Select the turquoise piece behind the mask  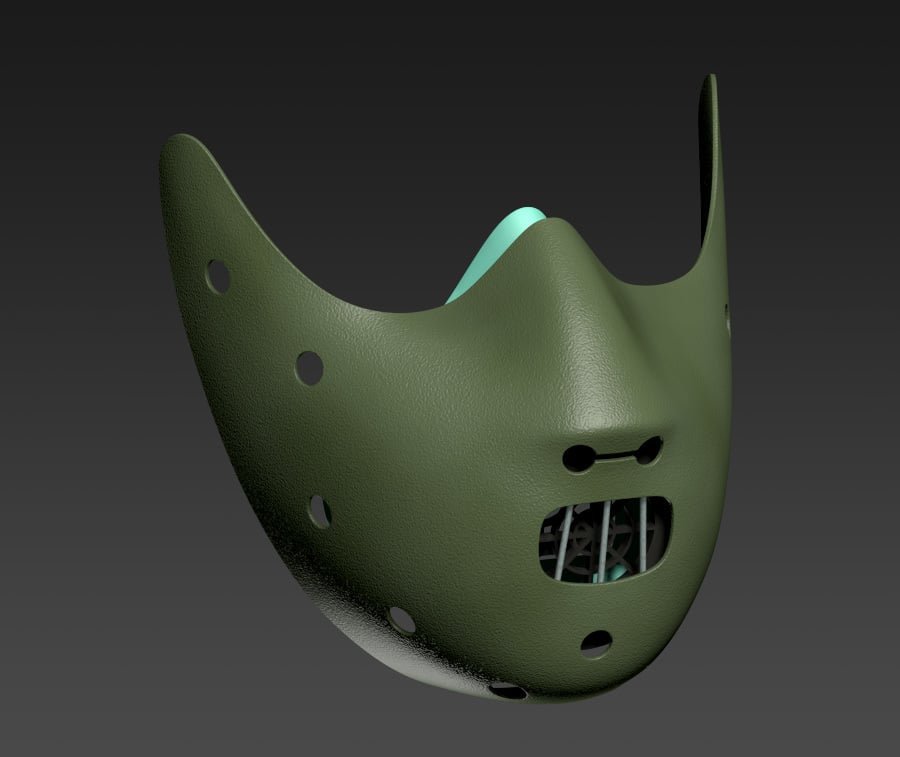(x=494, y=254)
